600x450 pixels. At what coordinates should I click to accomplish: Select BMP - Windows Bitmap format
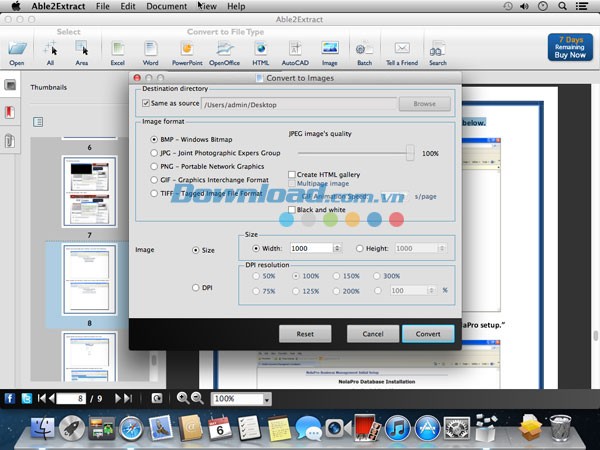coord(154,139)
